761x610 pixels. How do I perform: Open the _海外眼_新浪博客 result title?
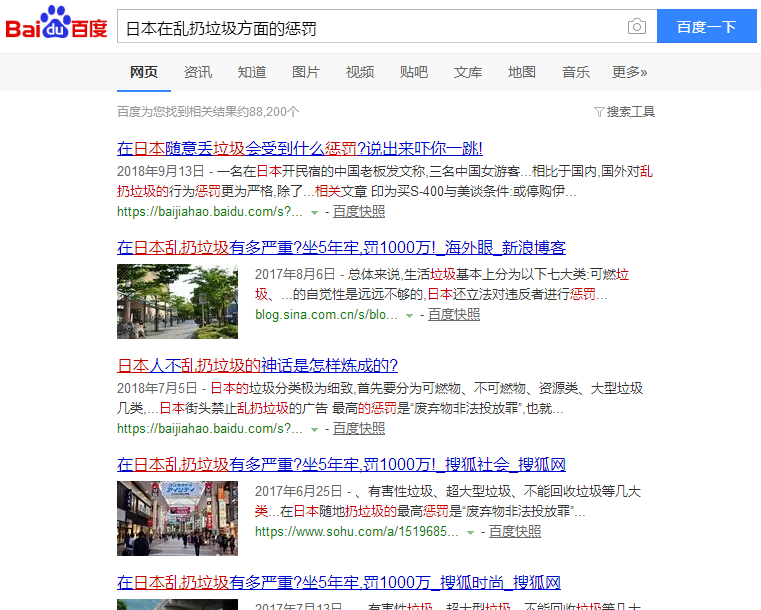(341, 247)
